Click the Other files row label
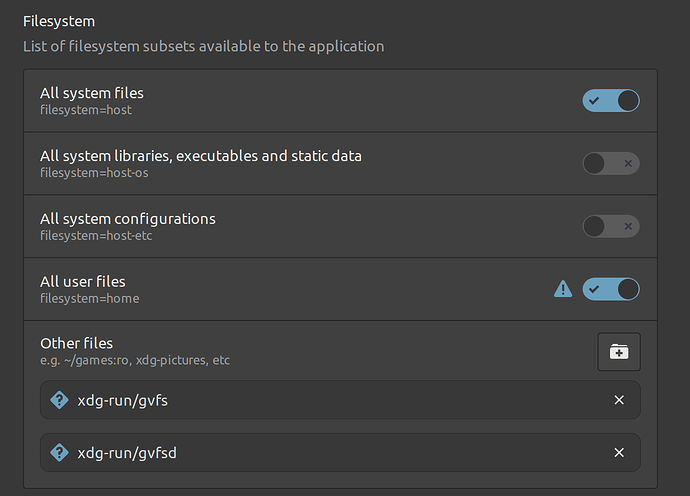Image resolution: width=690 pixels, height=496 pixels. 76,343
